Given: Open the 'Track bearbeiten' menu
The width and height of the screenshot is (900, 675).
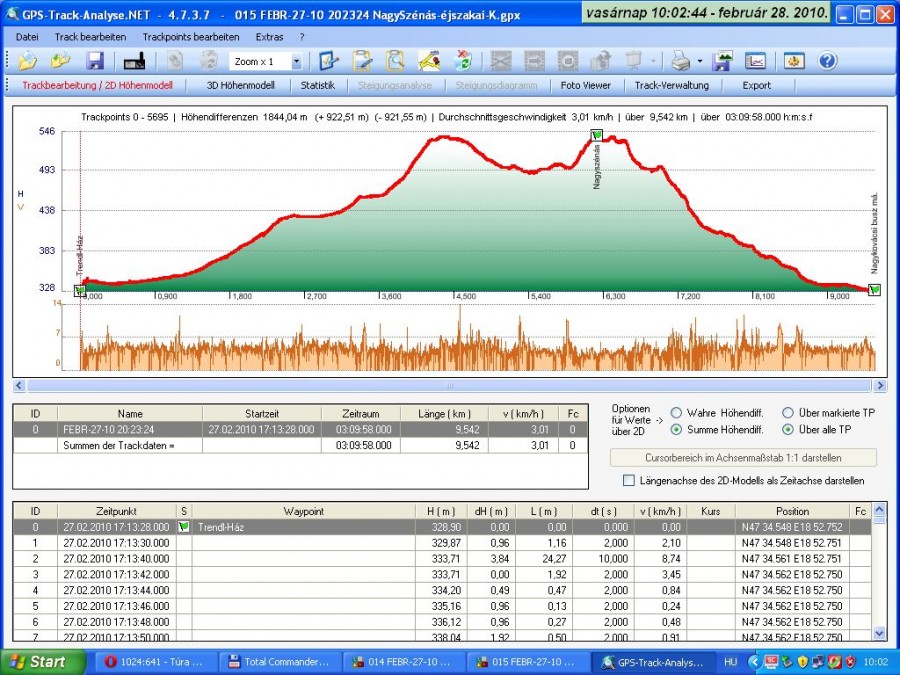Looking at the screenshot, I should point(90,36).
